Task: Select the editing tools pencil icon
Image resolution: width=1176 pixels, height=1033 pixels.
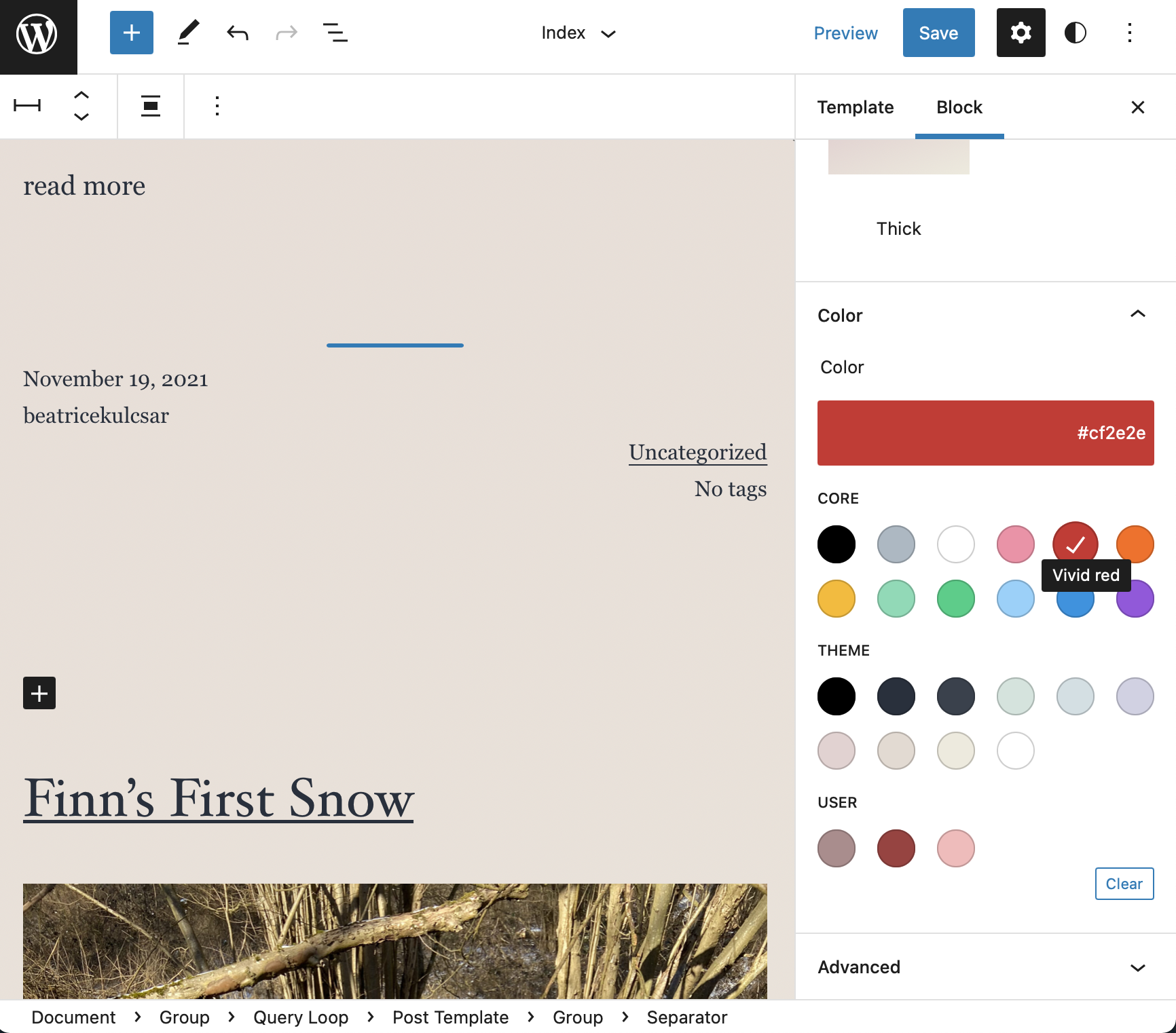Action: coord(188,32)
